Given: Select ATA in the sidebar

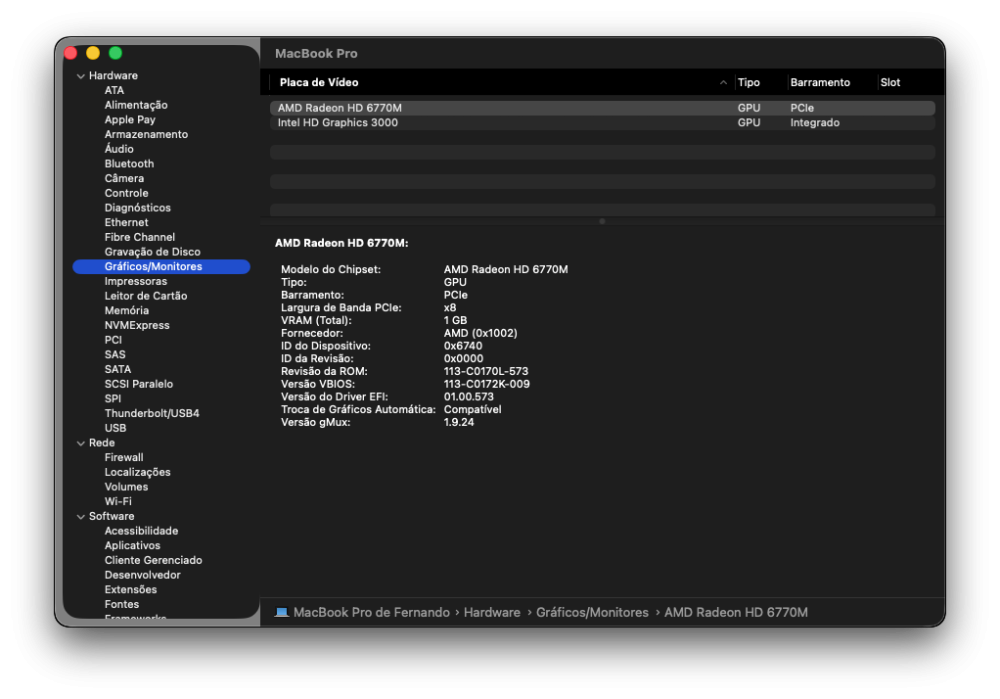Looking at the screenshot, I should click(x=114, y=91).
